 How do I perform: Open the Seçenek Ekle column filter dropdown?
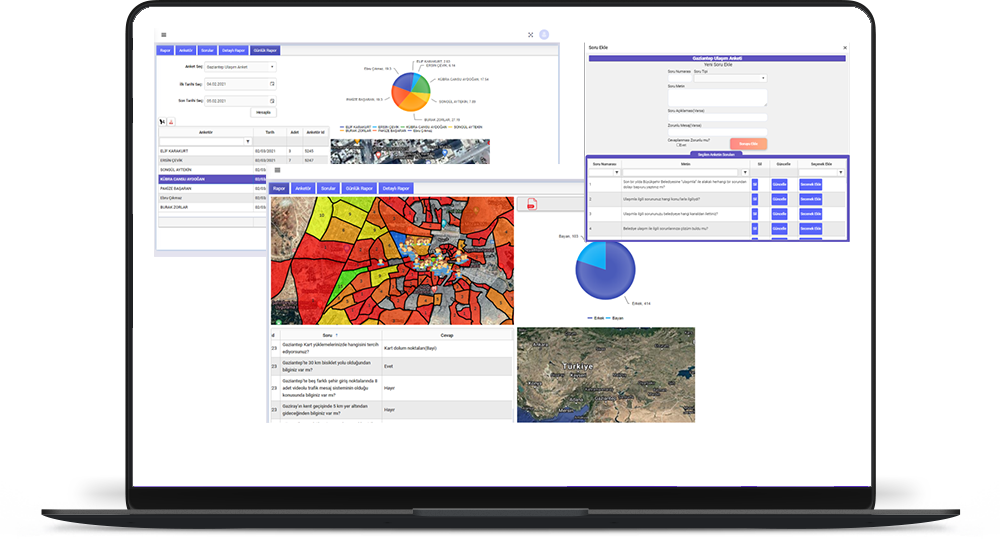(x=841, y=173)
